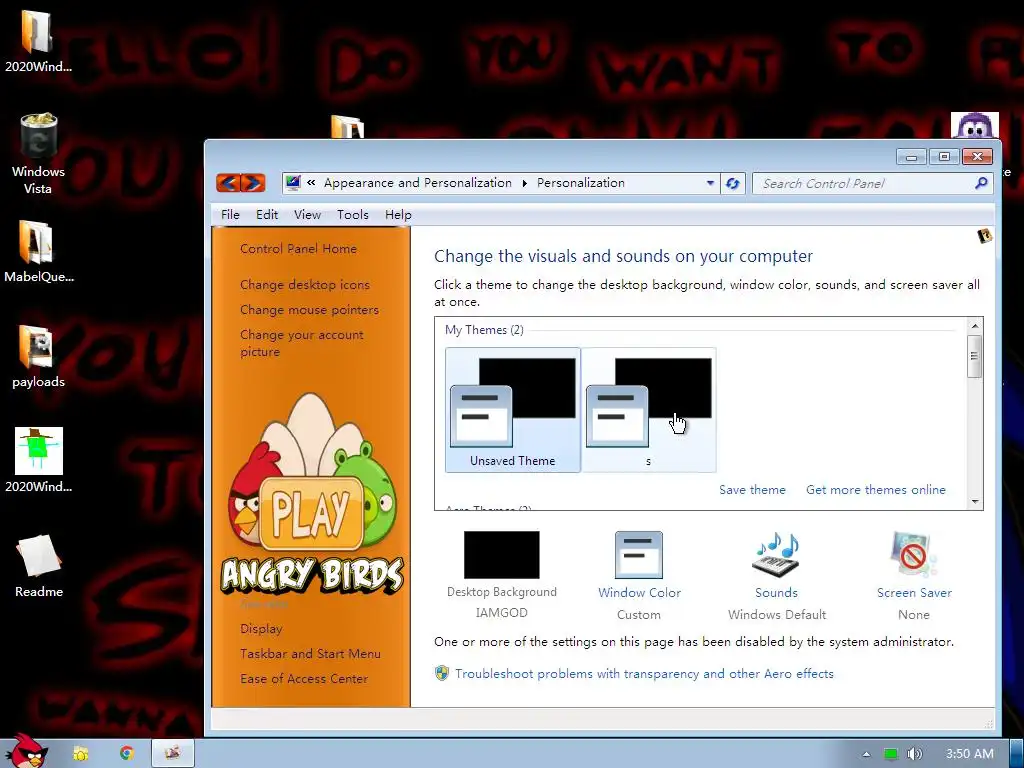The height and width of the screenshot is (768, 1024).
Task: Open the Help menu
Action: pyautogui.click(x=398, y=215)
